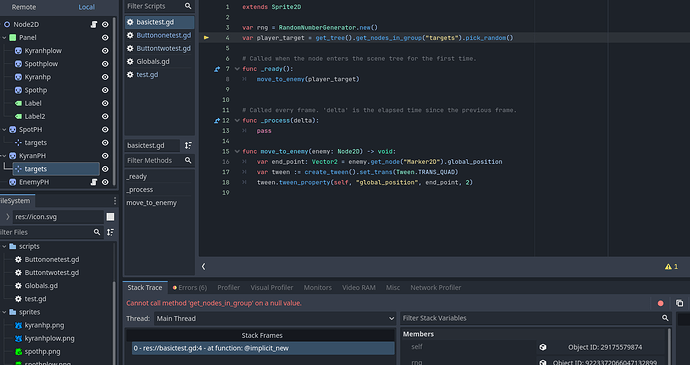Toggle visibility of Node2D
The image size is (690, 365).
(105, 25)
